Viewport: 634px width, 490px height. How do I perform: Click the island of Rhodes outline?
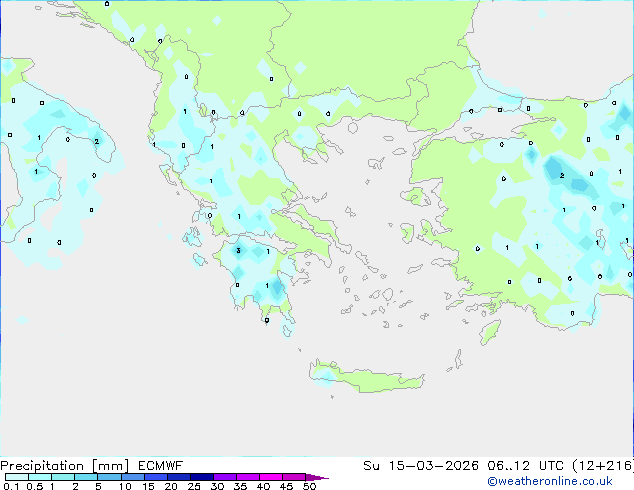click(x=489, y=331)
